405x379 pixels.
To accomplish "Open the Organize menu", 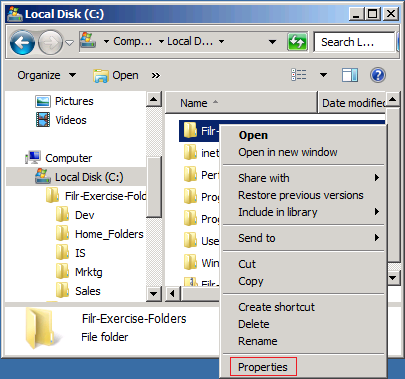I will point(47,75).
